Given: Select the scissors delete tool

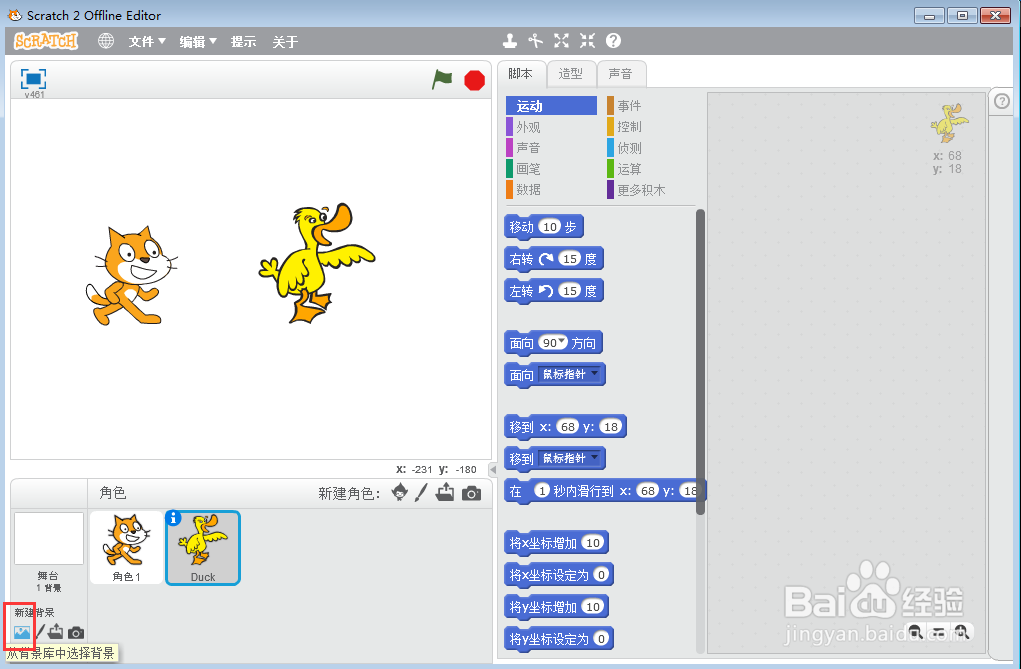Looking at the screenshot, I should pos(536,41).
